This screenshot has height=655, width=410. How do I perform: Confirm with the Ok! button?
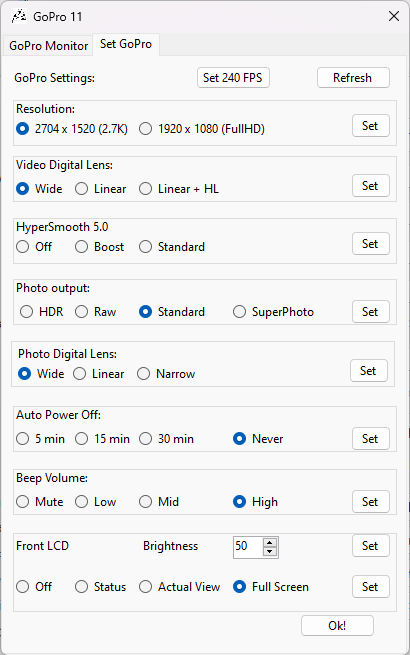(x=337, y=625)
